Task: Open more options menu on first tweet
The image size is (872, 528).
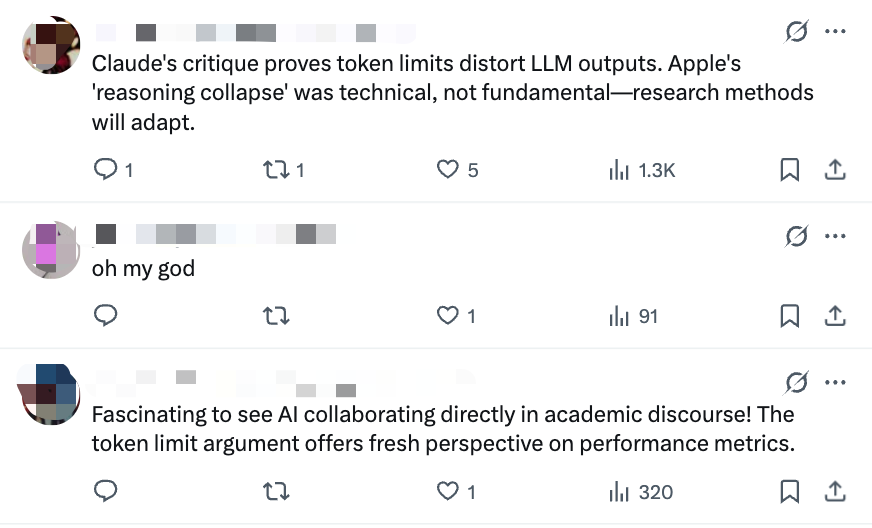Action: pos(835,32)
